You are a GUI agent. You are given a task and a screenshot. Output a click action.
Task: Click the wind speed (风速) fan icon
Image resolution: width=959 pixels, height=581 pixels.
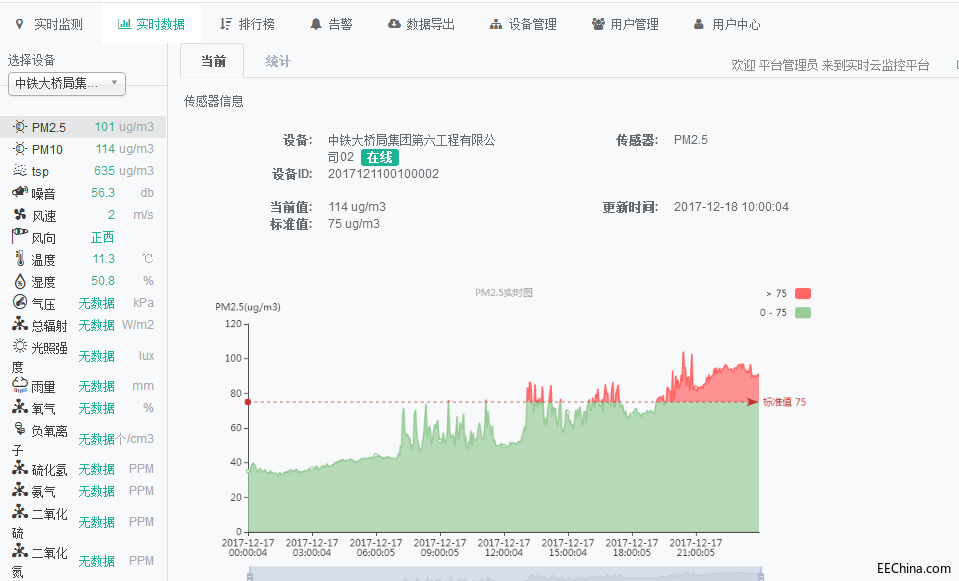pyautogui.click(x=20, y=215)
